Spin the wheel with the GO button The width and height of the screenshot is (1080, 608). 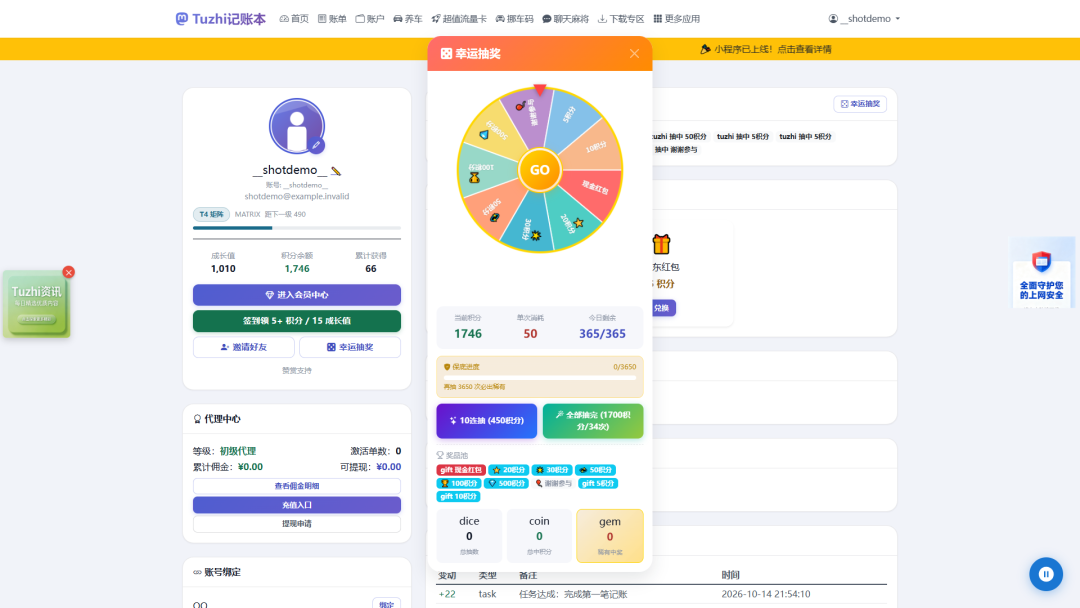point(539,169)
